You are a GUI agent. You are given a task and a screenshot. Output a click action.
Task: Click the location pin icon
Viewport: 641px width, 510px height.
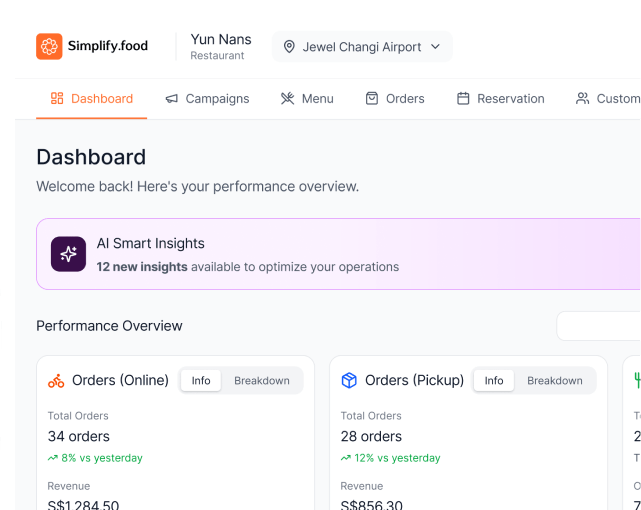coord(289,47)
